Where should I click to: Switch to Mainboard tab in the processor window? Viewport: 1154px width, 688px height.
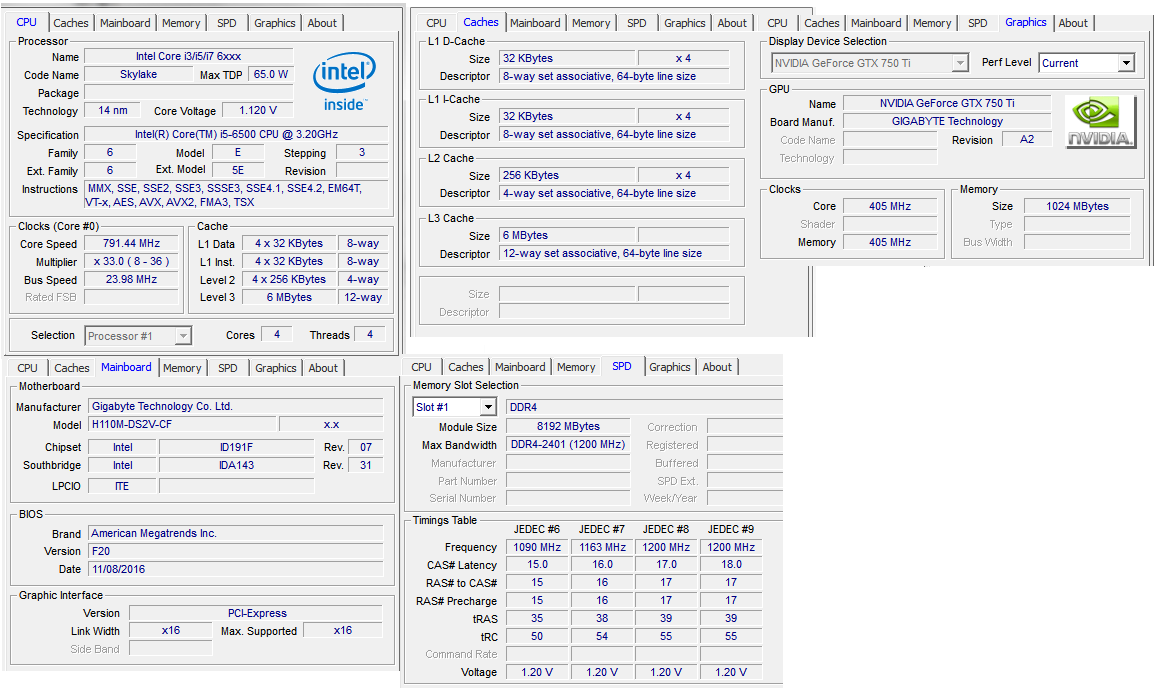[x=126, y=23]
